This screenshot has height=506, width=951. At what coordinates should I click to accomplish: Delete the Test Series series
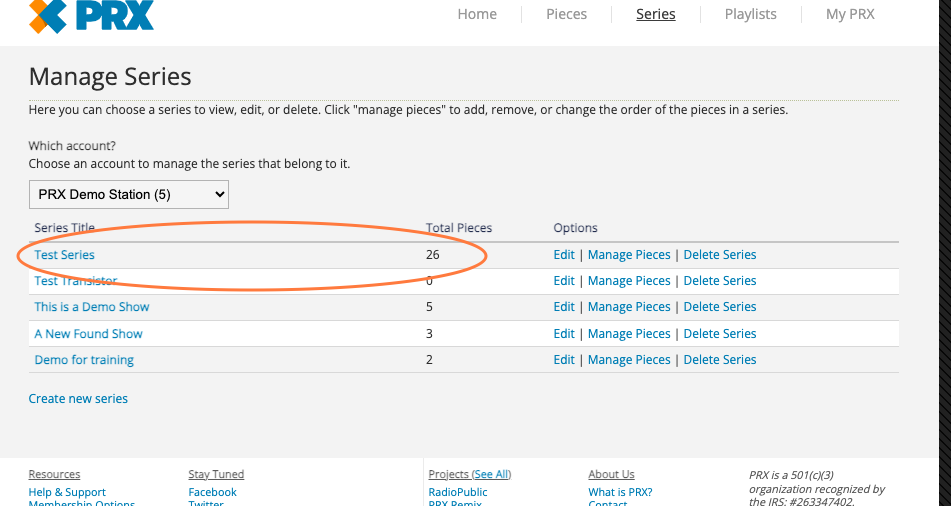[x=720, y=255]
